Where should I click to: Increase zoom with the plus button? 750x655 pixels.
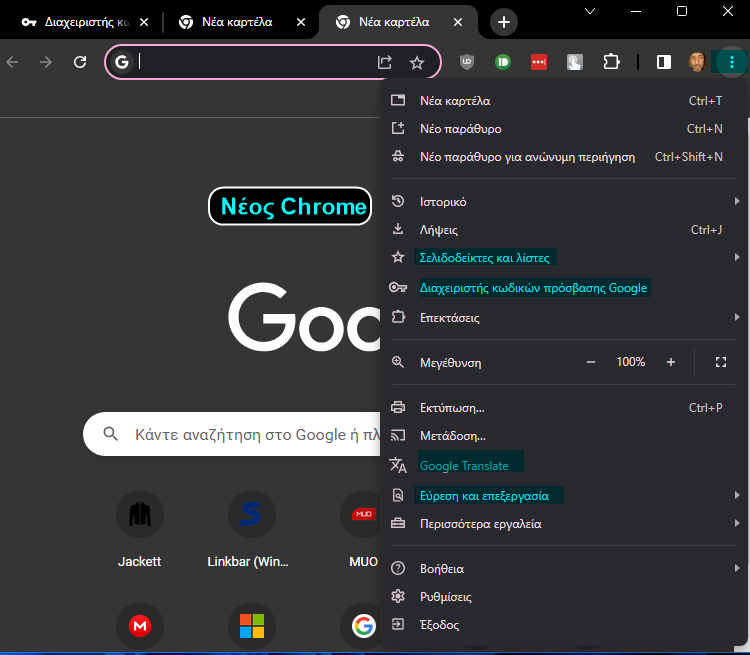coord(671,362)
